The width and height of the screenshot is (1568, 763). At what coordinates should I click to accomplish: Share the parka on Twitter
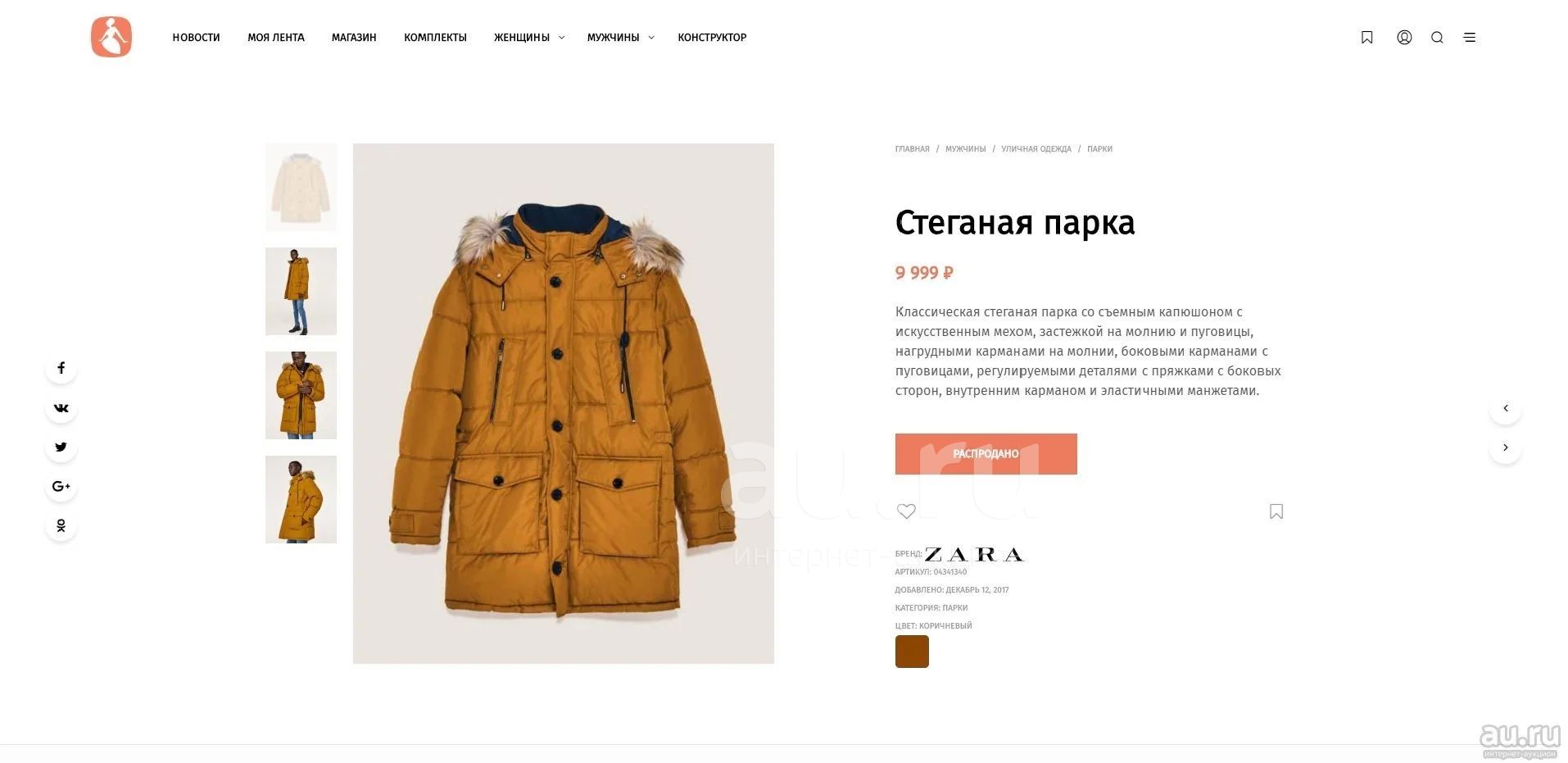61,447
